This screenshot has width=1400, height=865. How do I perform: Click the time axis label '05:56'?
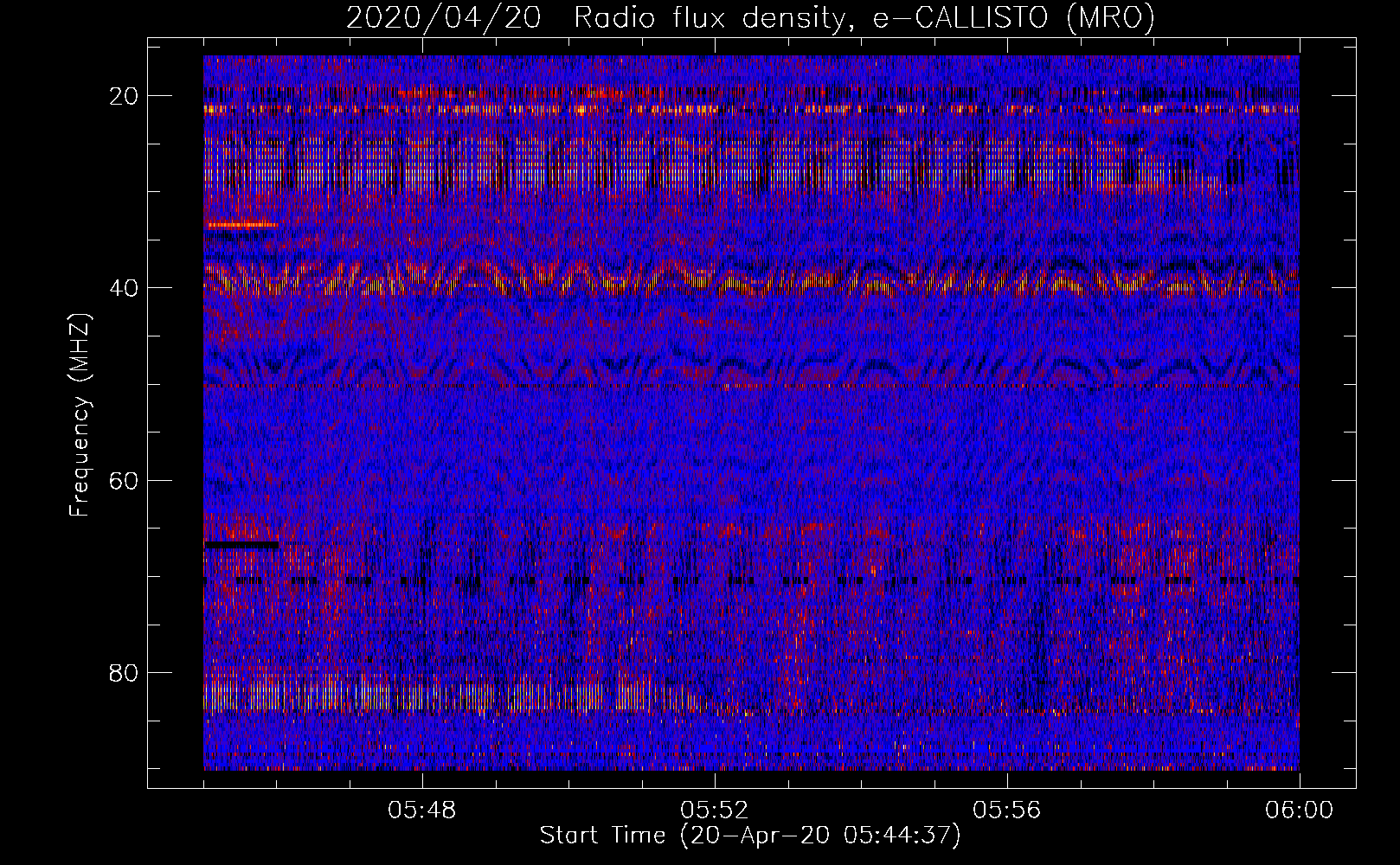[1007, 811]
